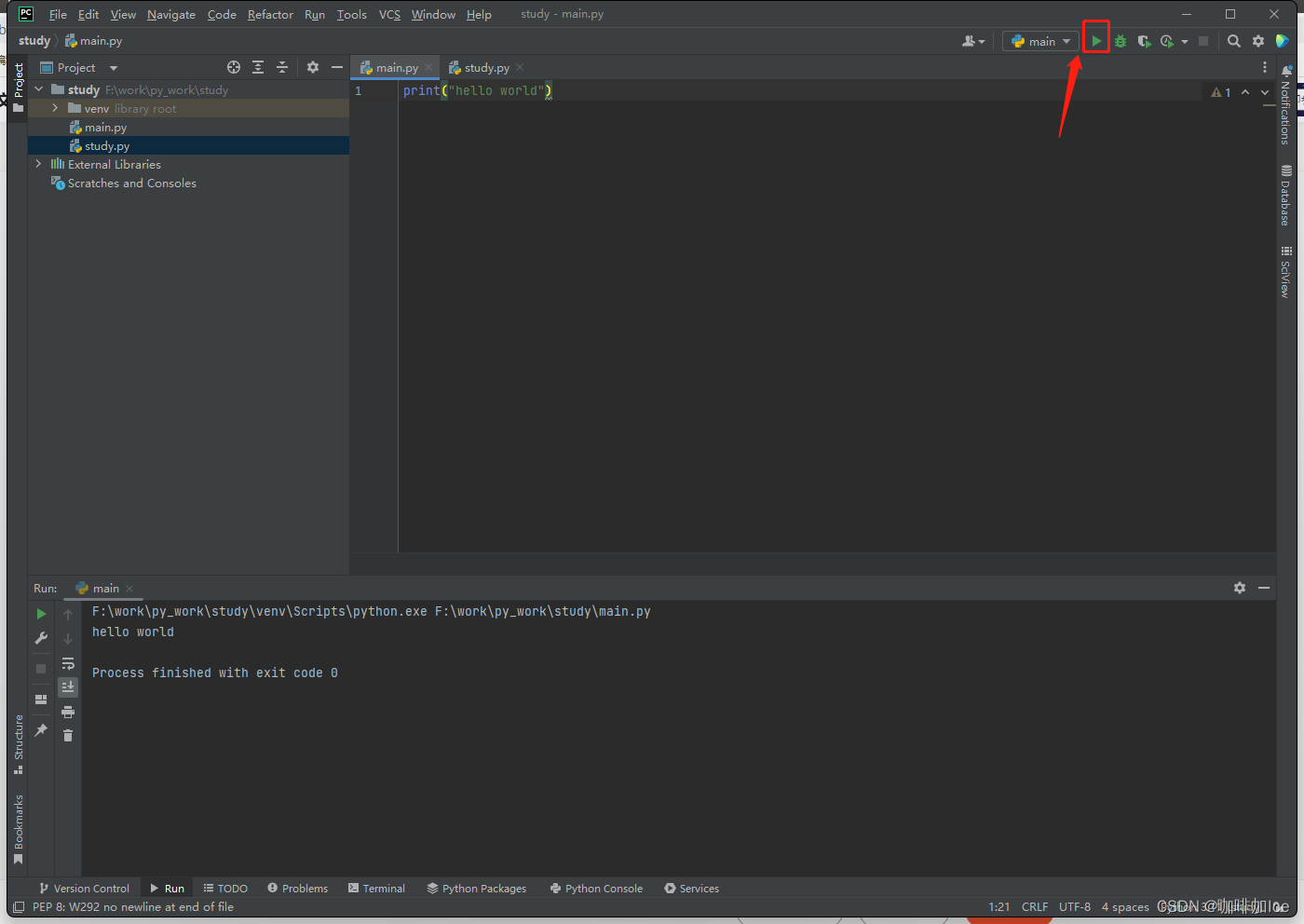Open editor tab options three-dot menu
Viewport: 1304px width, 924px height.
click(x=1264, y=67)
